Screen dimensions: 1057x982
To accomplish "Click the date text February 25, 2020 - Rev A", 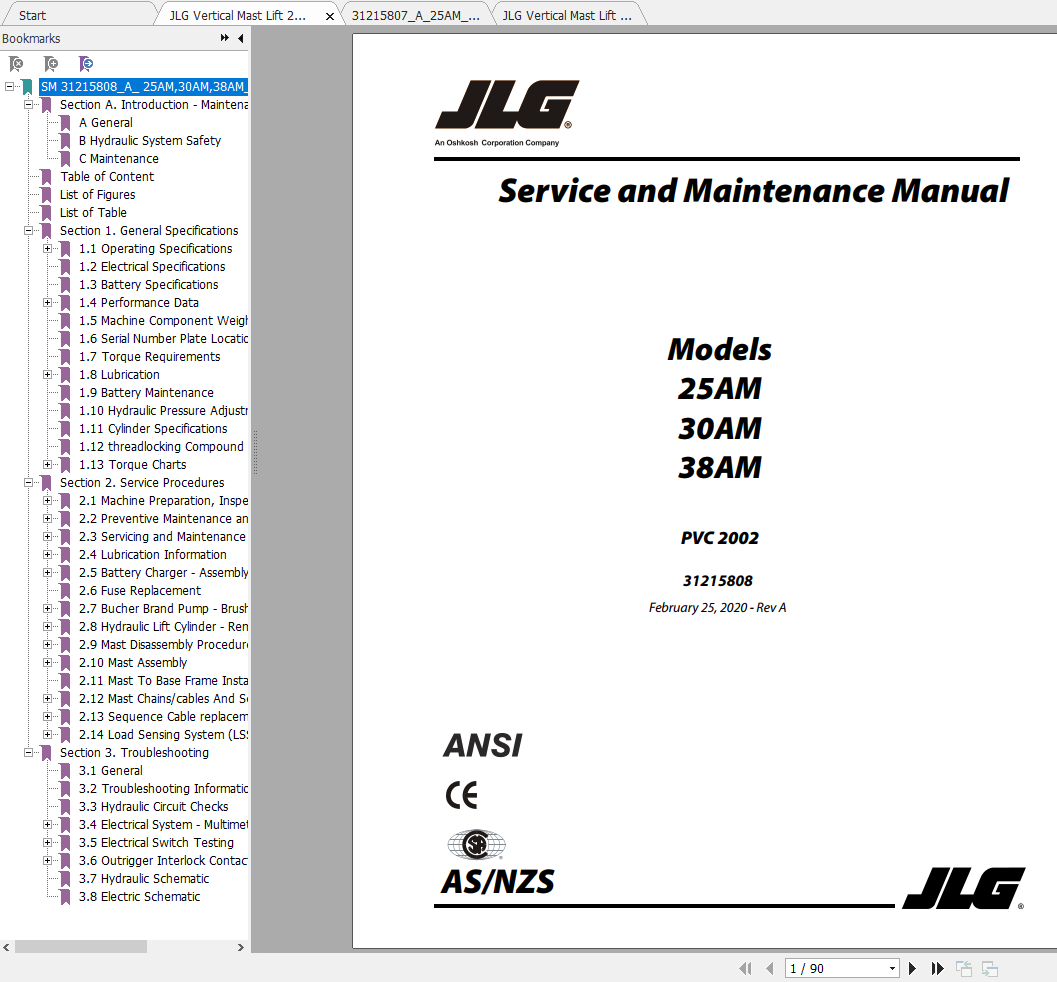I will pos(717,608).
